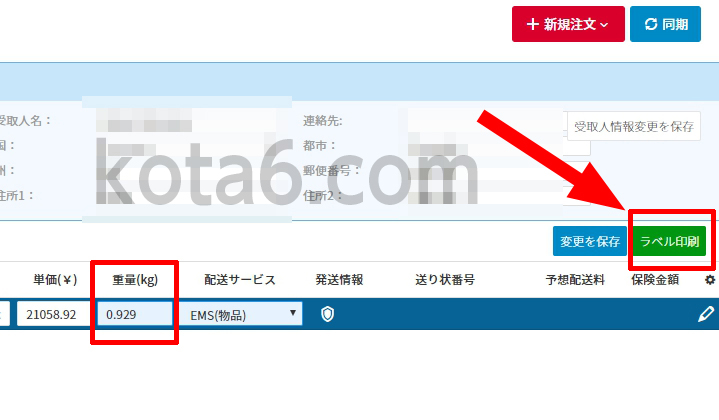The image size is (719, 420).
Task: Click the green ラベル印刷 button
Action: [669, 241]
